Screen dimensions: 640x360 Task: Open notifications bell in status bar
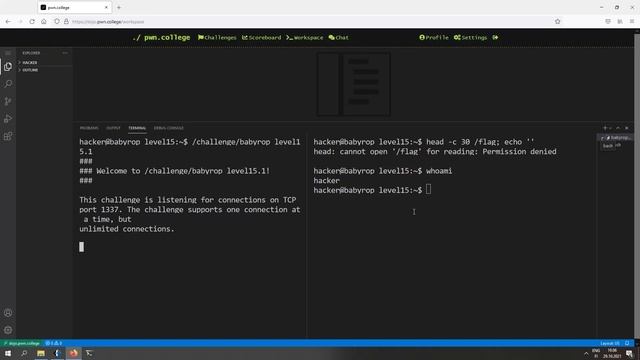[x=627, y=343]
